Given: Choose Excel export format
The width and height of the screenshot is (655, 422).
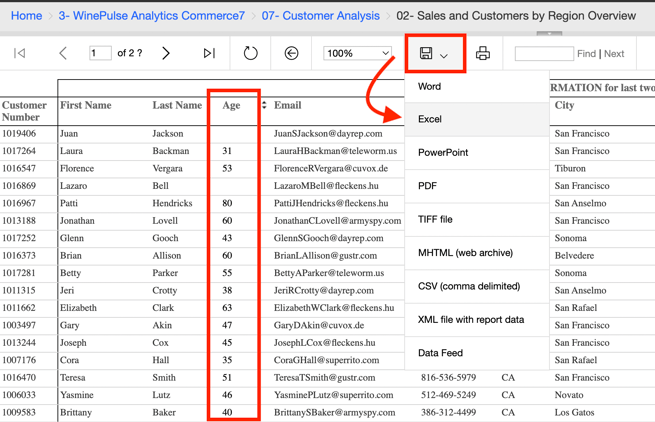Looking at the screenshot, I should click(430, 119).
